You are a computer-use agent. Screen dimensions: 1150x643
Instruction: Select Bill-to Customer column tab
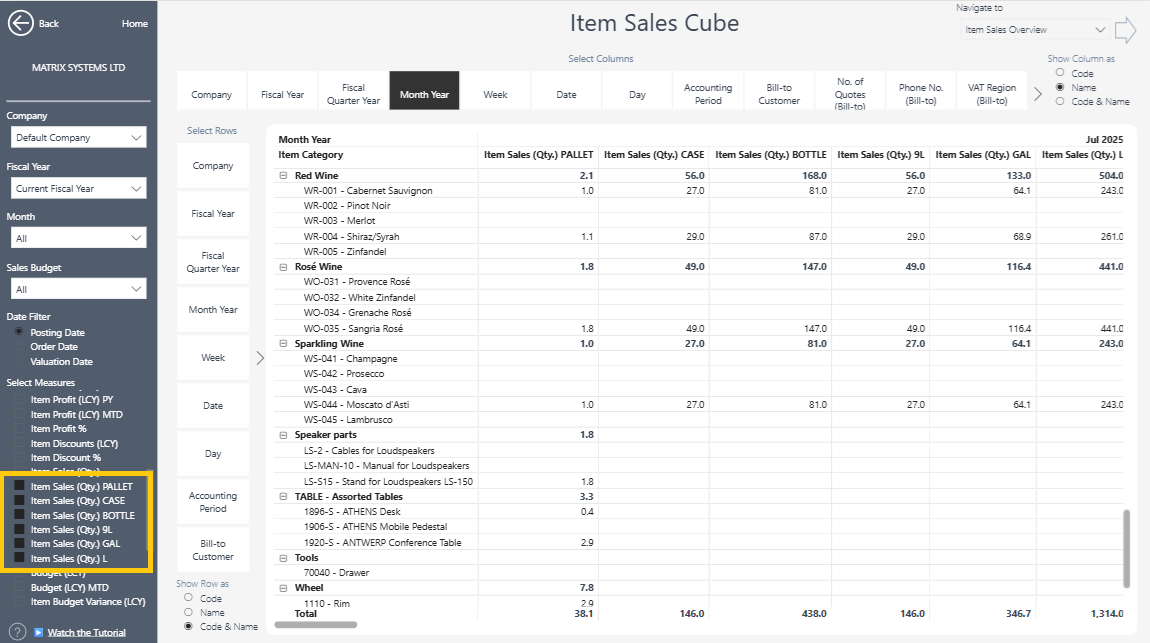(779, 94)
